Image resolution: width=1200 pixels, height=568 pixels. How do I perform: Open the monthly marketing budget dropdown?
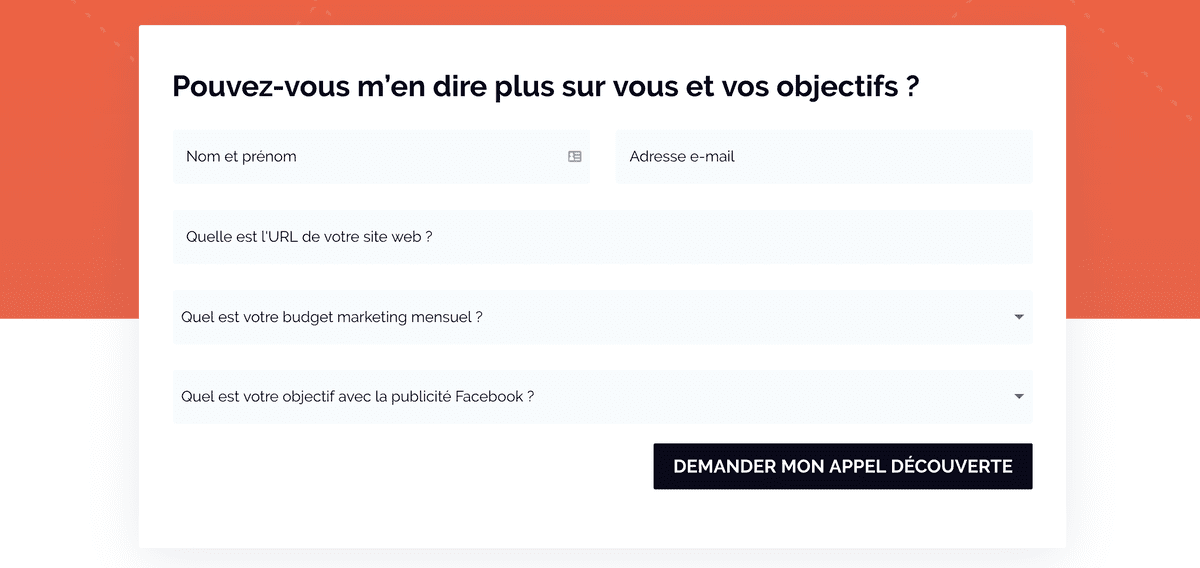click(603, 317)
